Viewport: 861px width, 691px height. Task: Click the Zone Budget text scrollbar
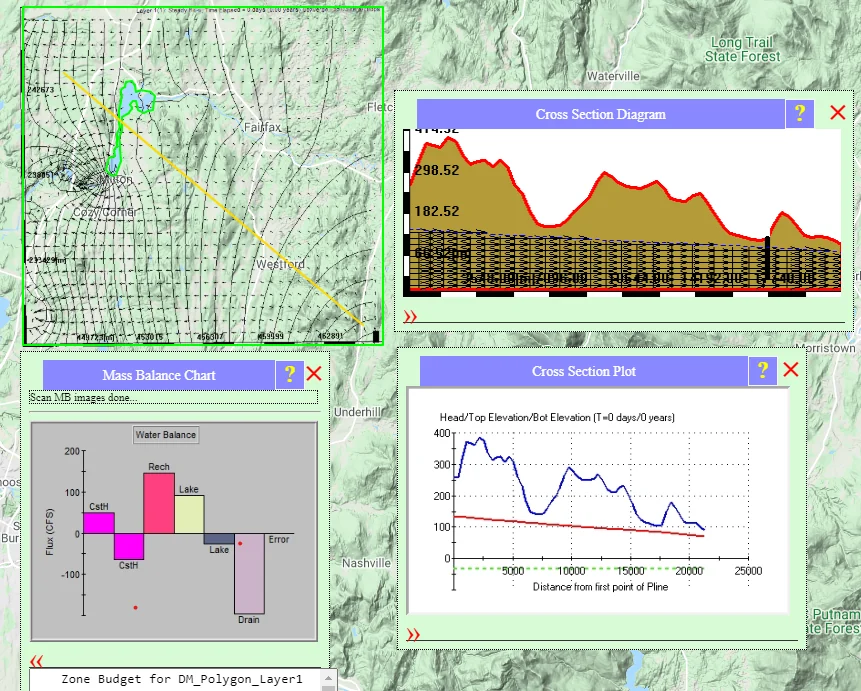pyautogui.click(x=328, y=679)
